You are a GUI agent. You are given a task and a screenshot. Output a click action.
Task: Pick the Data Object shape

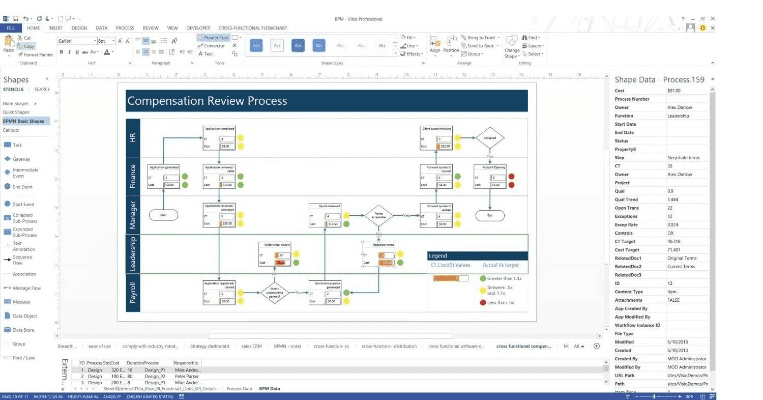(x=23, y=315)
